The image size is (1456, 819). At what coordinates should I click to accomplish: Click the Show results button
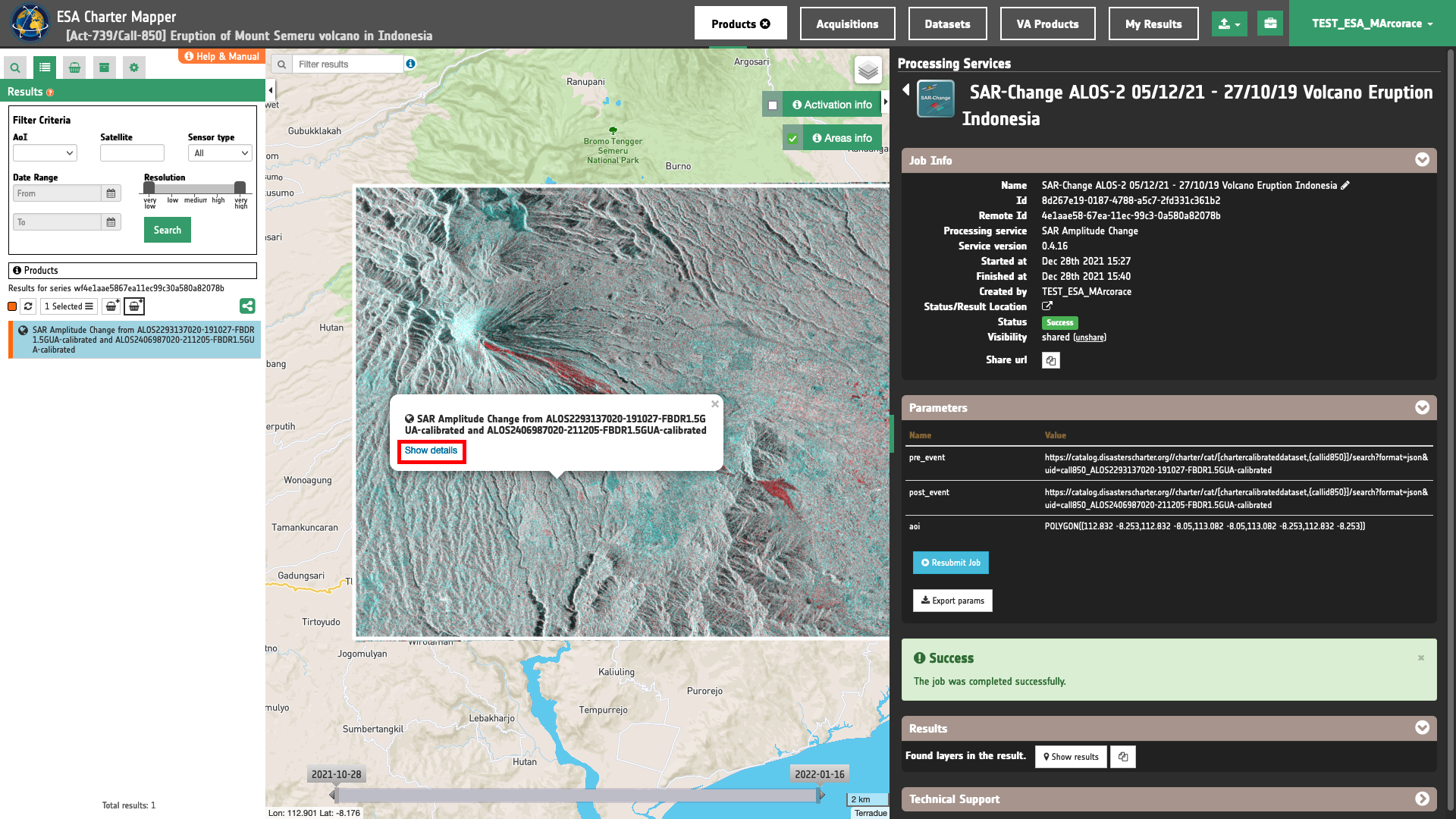coord(1071,757)
